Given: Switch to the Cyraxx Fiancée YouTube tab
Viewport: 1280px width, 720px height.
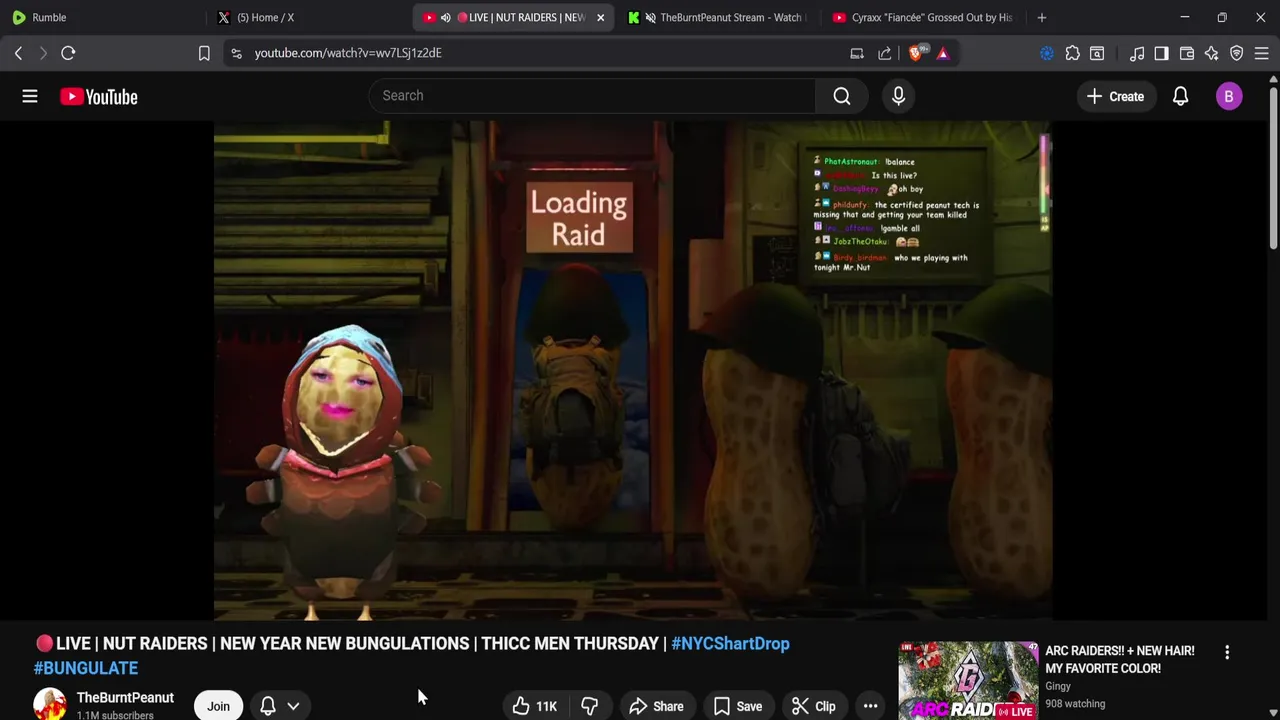Looking at the screenshot, I should (922, 17).
